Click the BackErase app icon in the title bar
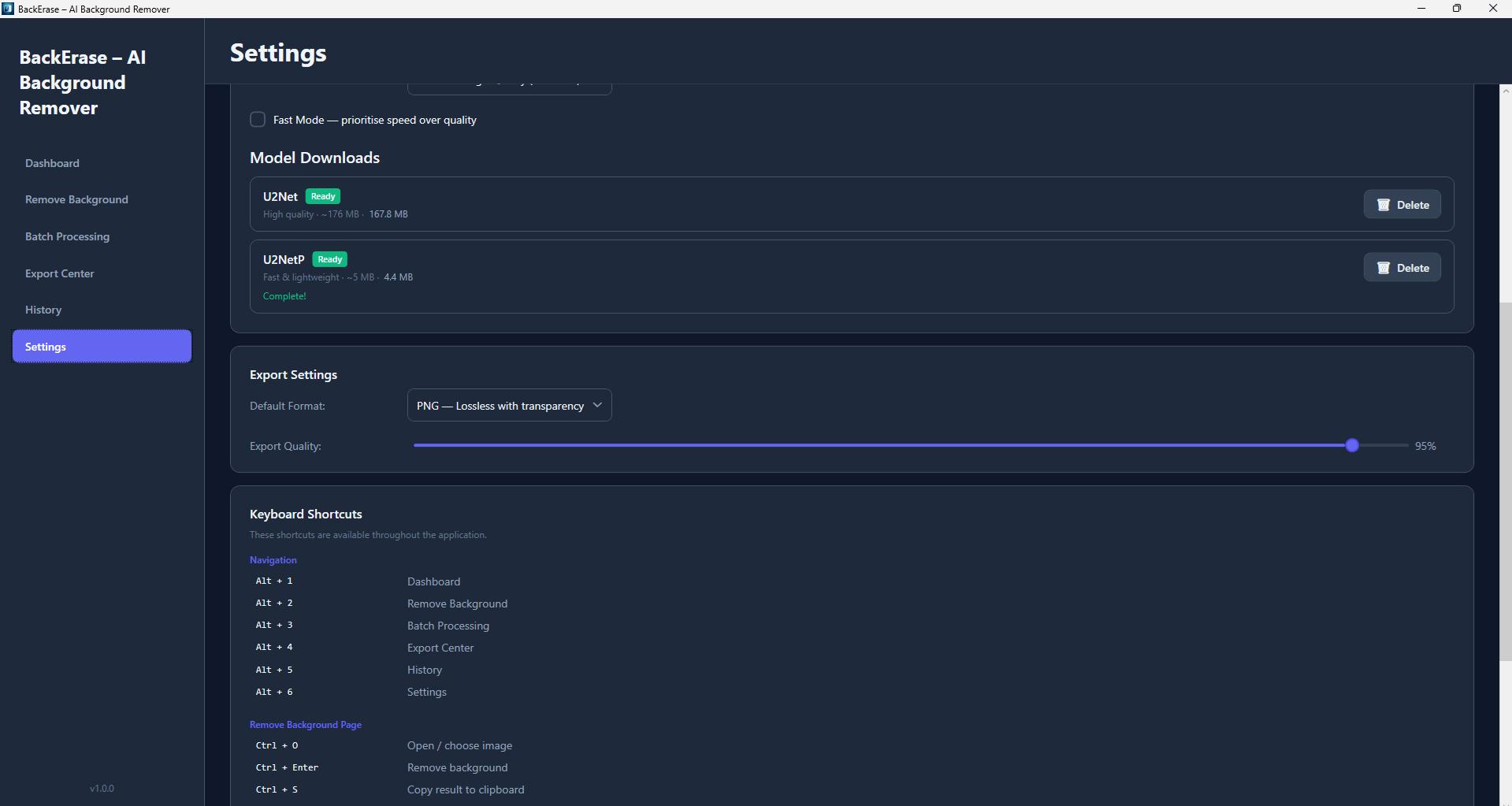1512x806 pixels. tap(8, 9)
